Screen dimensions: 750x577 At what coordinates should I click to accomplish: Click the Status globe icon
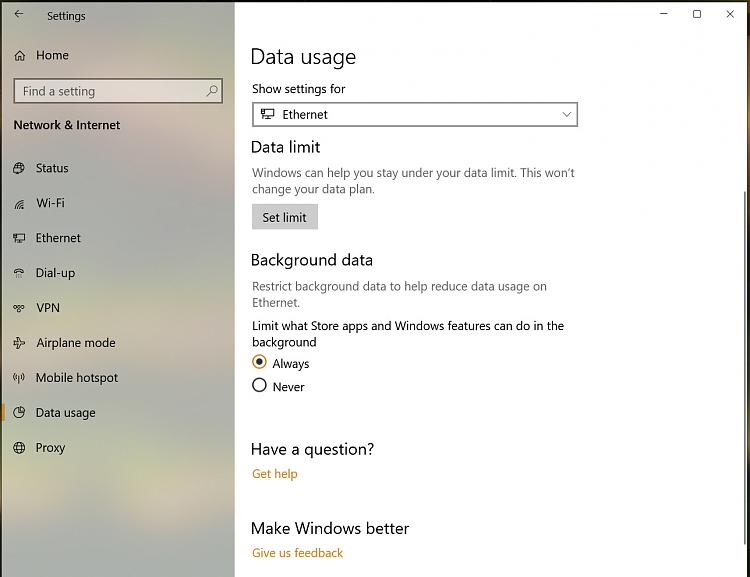[x=19, y=168]
